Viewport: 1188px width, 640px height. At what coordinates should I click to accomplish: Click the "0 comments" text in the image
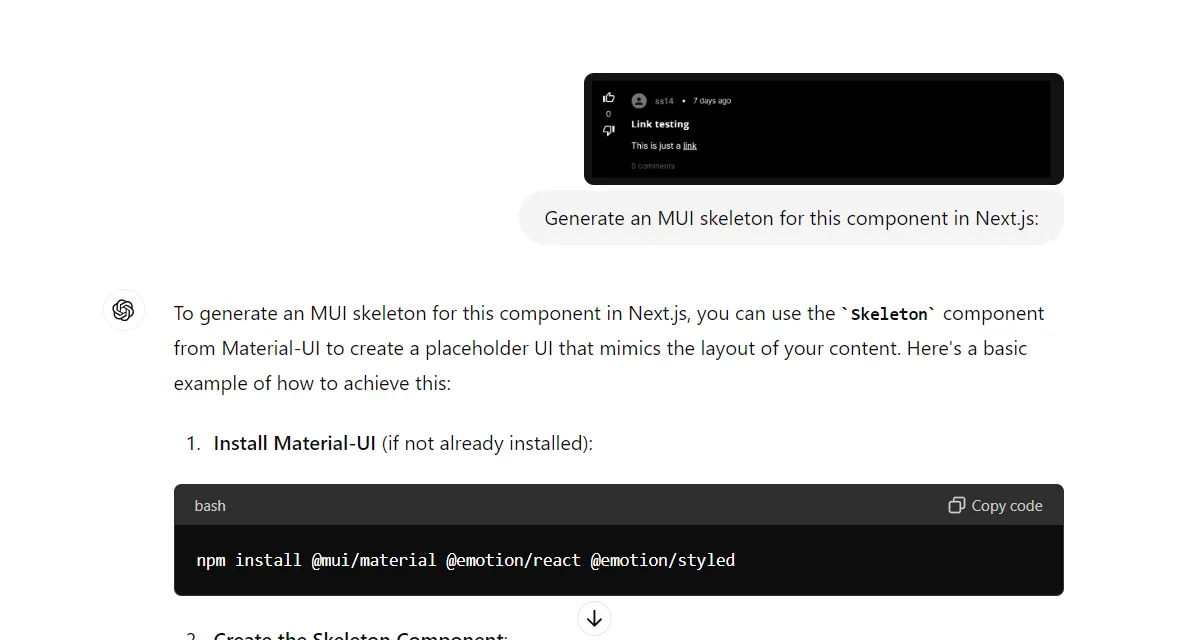(x=653, y=166)
